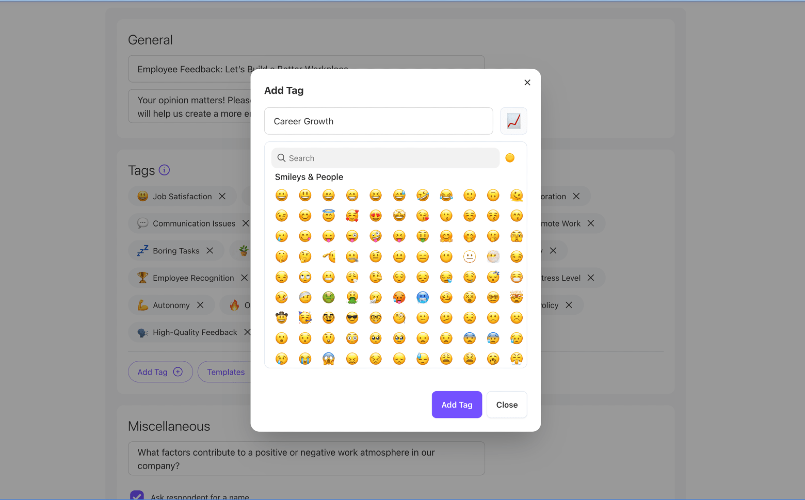Click the outlined Add Tag button behind dialog
The height and width of the screenshot is (500, 805).
tap(160, 372)
